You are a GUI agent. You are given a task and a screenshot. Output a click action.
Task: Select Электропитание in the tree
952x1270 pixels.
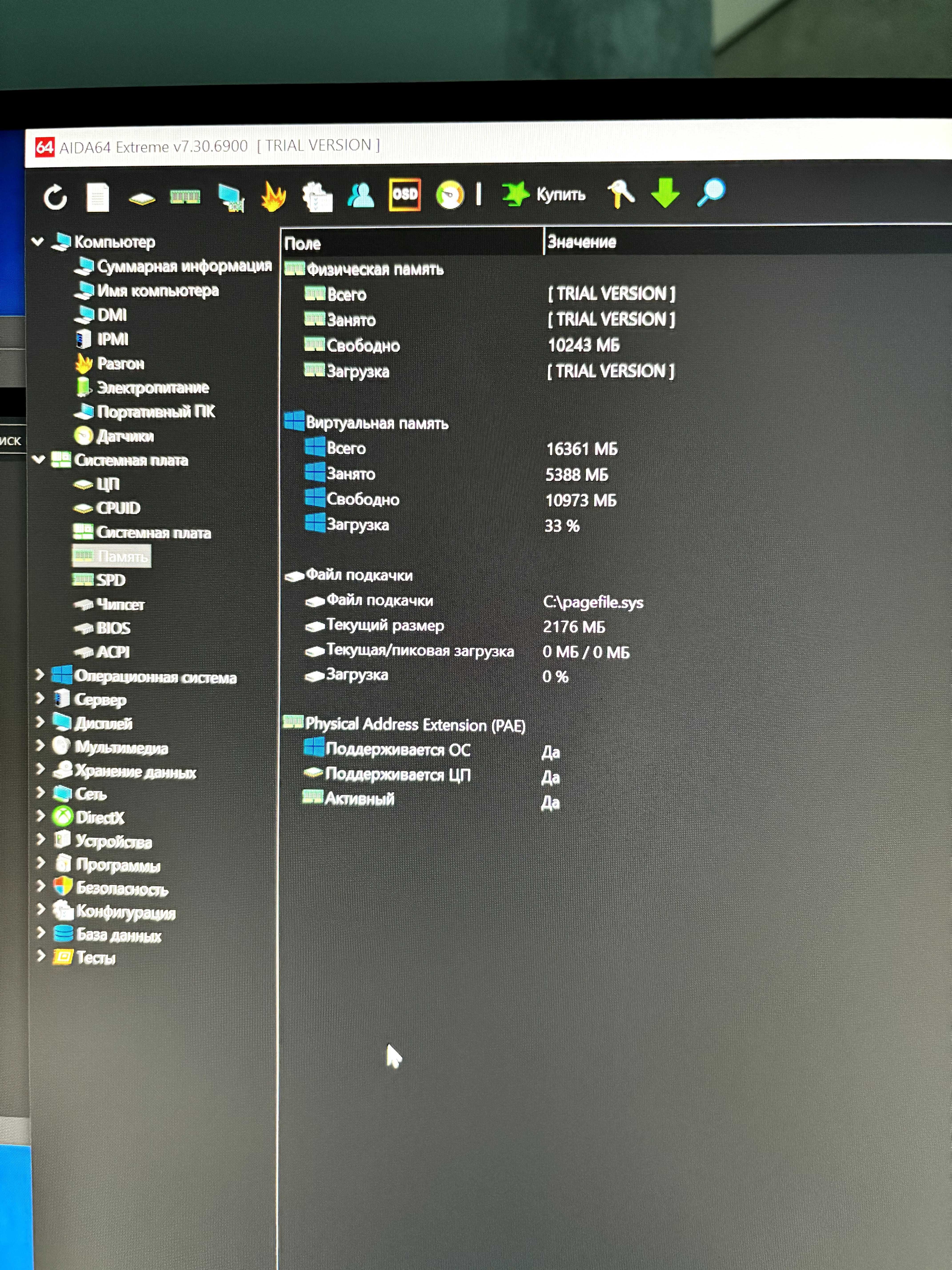tap(142, 388)
